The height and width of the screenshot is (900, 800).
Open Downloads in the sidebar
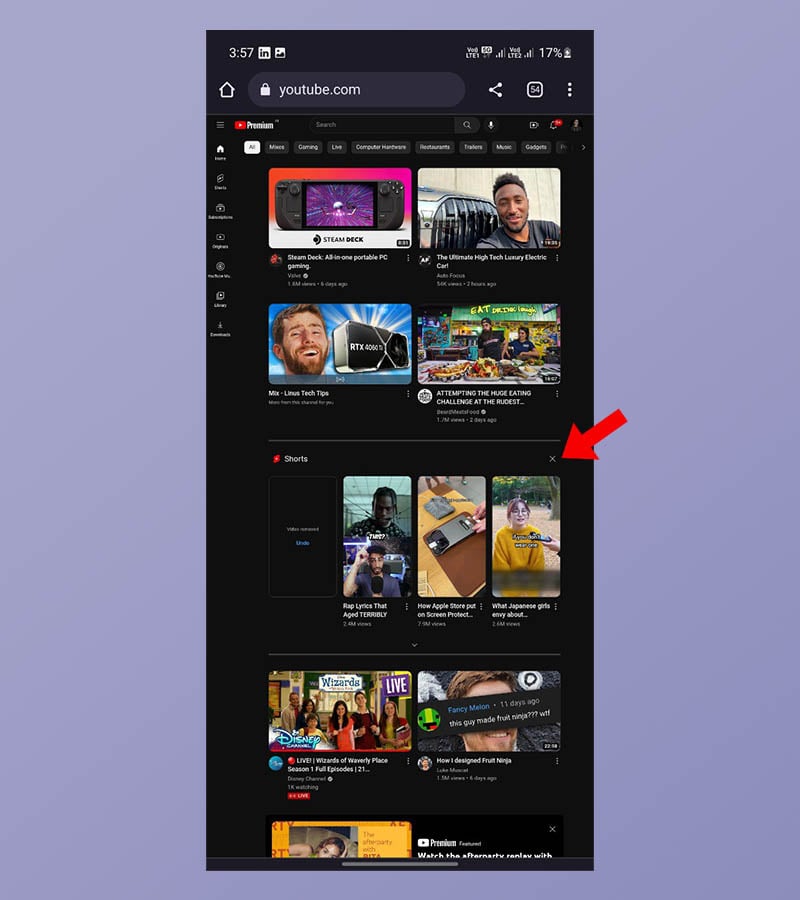point(220,329)
